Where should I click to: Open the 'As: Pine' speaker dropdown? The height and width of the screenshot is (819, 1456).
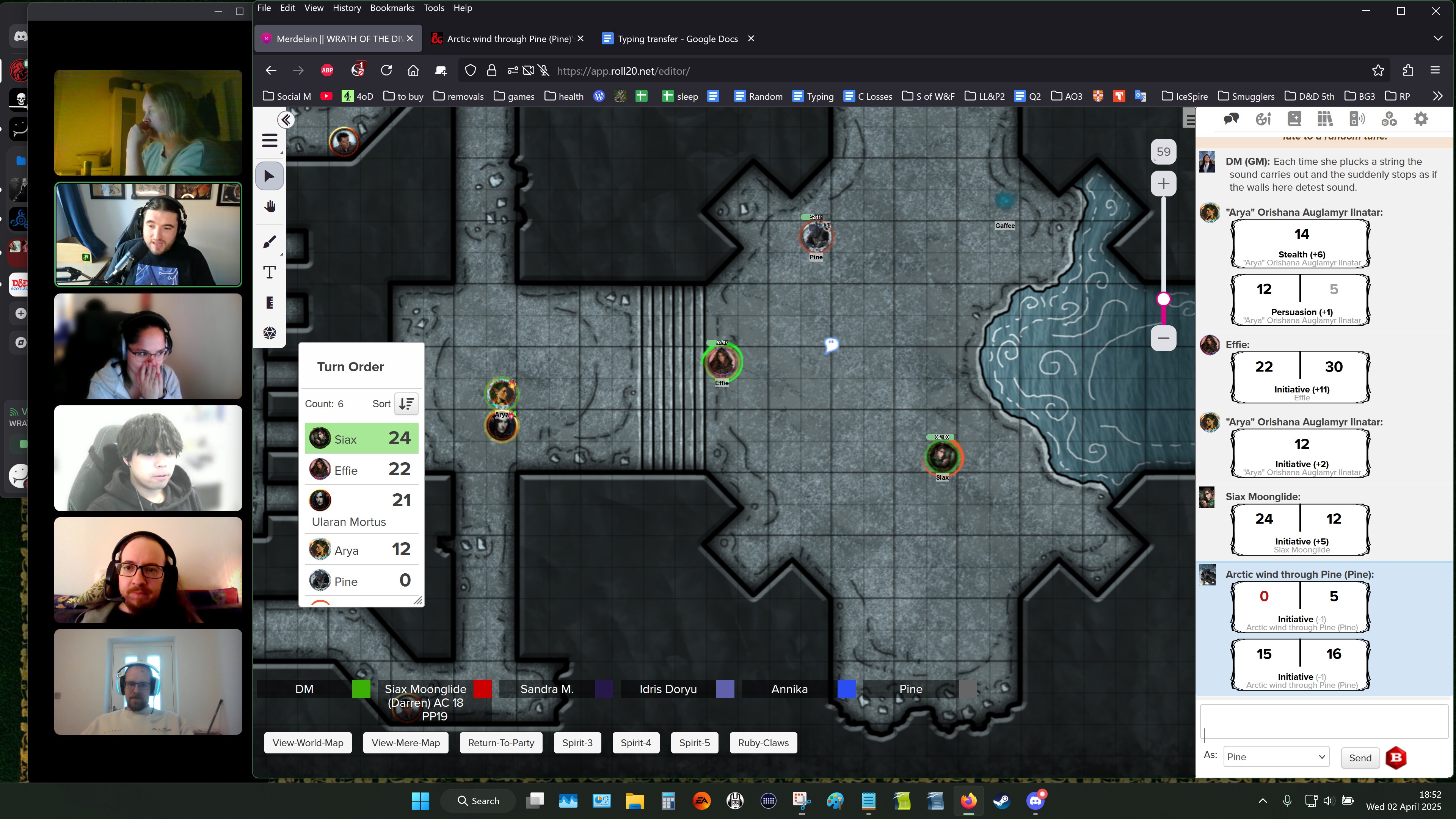click(x=1276, y=757)
